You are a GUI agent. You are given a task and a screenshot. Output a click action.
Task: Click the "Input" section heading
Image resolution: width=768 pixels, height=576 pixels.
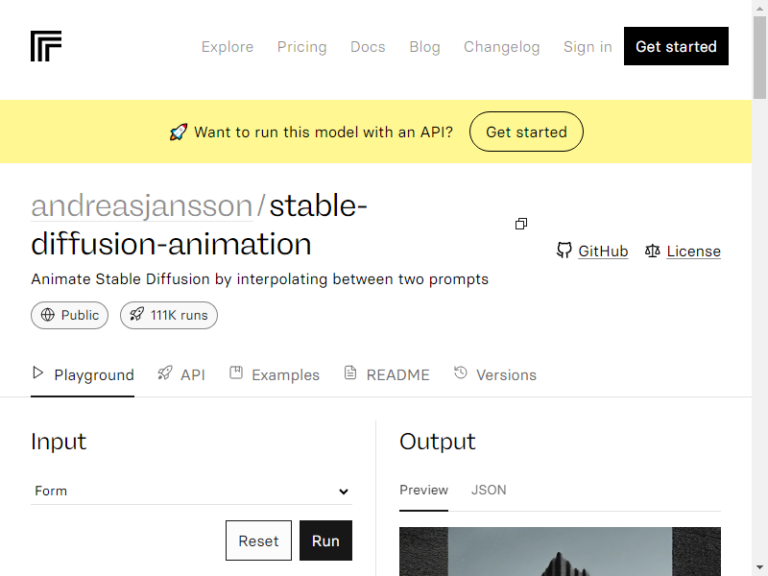[x=59, y=441]
